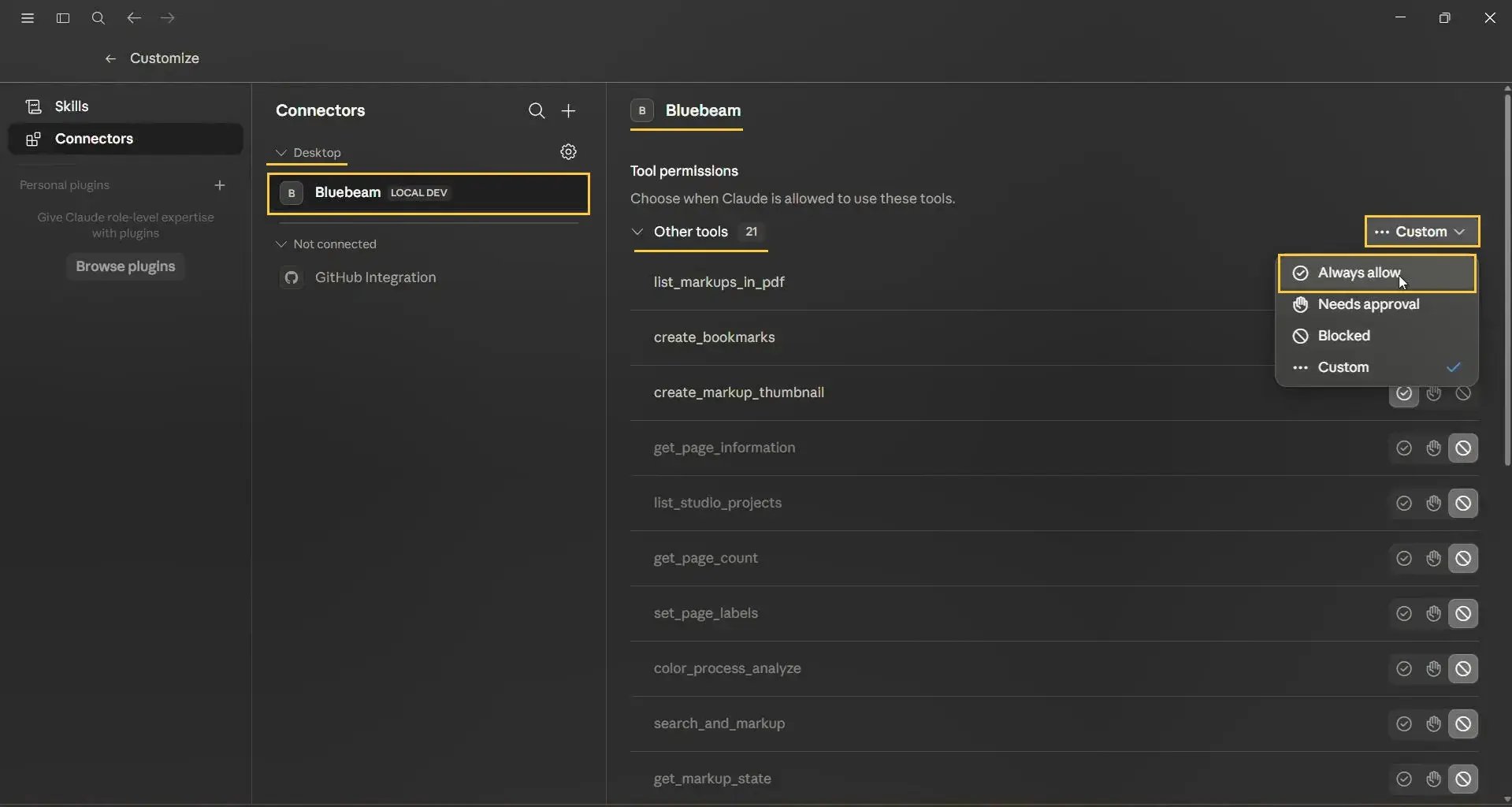The height and width of the screenshot is (807, 1512).
Task: Go back using the title bar back arrow
Action: pyautogui.click(x=134, y=18)
